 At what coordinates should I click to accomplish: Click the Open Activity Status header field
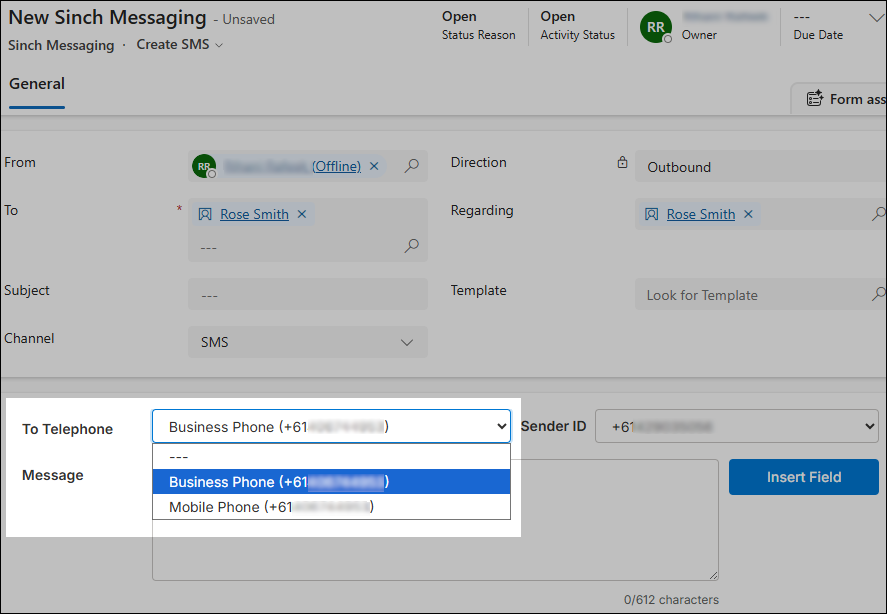[x=577, y=25]
